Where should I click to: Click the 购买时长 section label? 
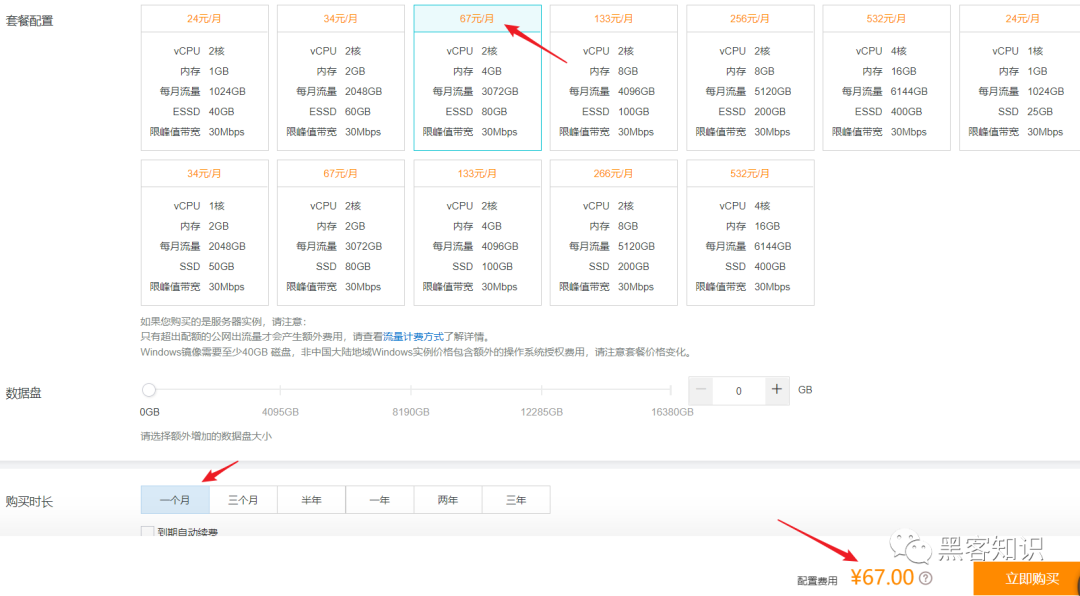click(29, 502)
